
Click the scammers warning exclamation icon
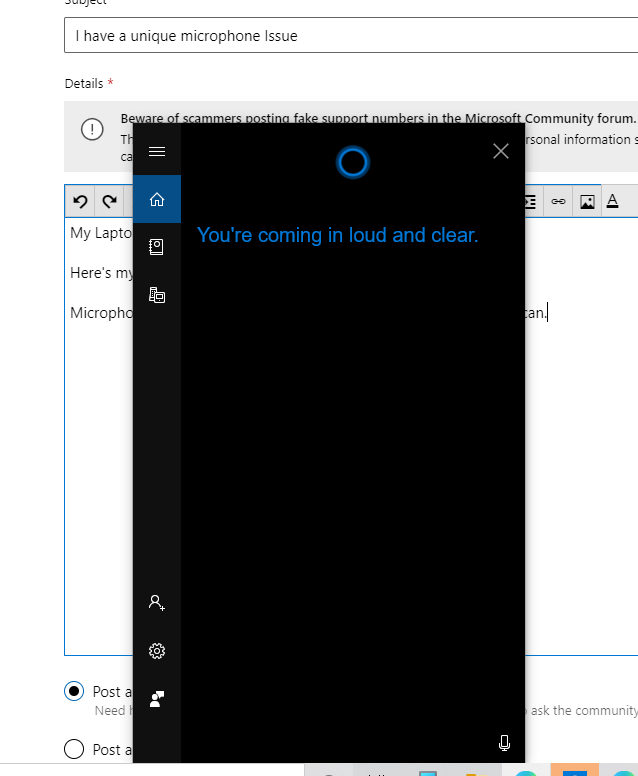click(92, 130)
